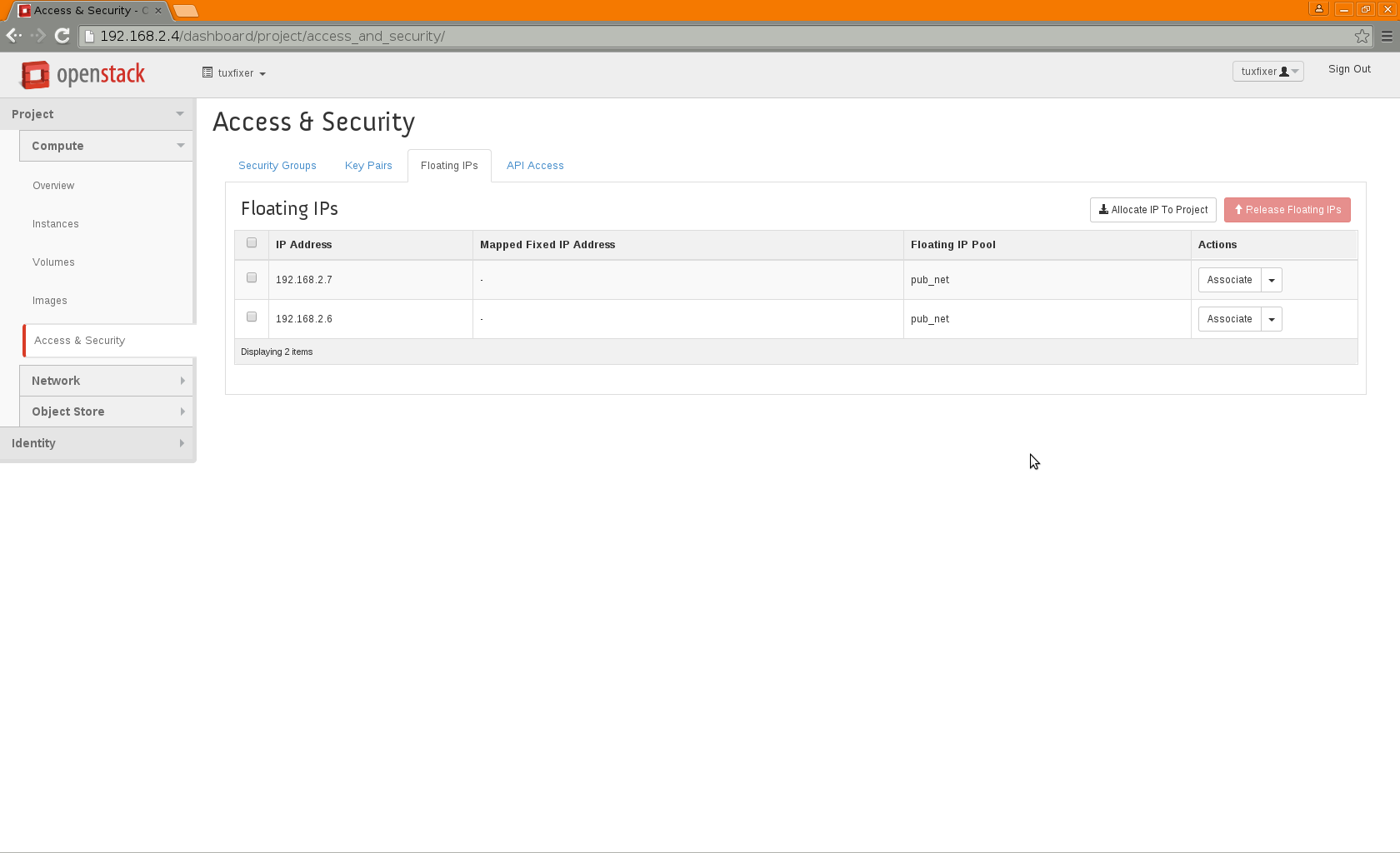Click Associate for 192.168.2.6
Image resolution: width=1400 pixels, height=853 pixels.
click(x=1229, y=319)
